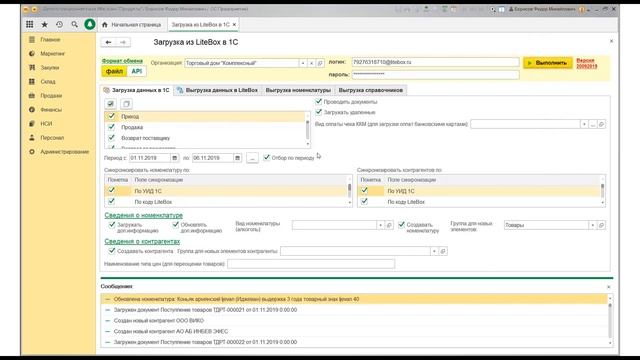Image resolution: width=640 pixels, height=360 pixels.
Task: Click the ellipsis button of Вид оплаты чека ККМ
Action: coord(593,124)
